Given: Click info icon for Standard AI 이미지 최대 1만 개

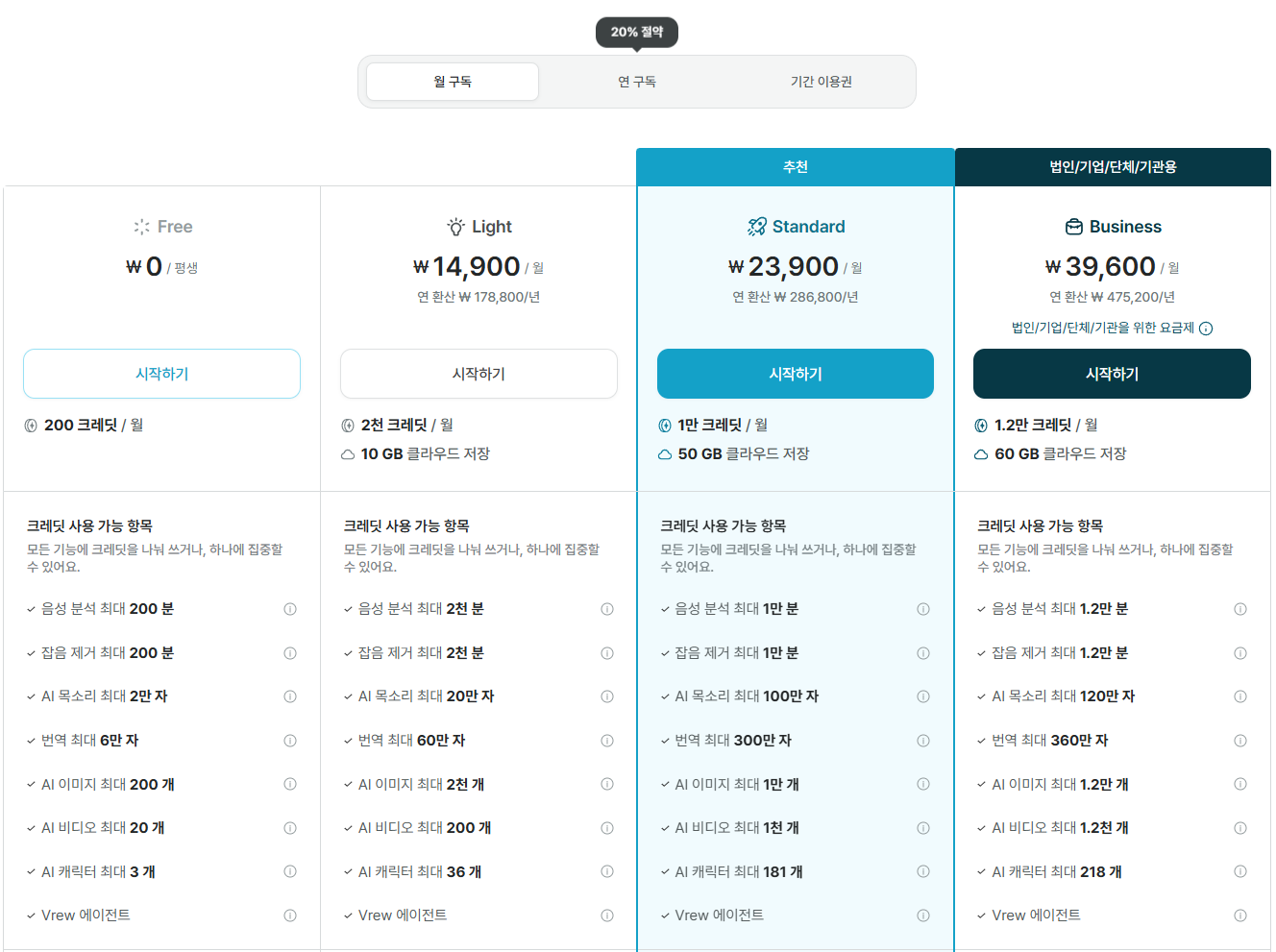Looking at the screenshot, I should click(x=923, y=784).
